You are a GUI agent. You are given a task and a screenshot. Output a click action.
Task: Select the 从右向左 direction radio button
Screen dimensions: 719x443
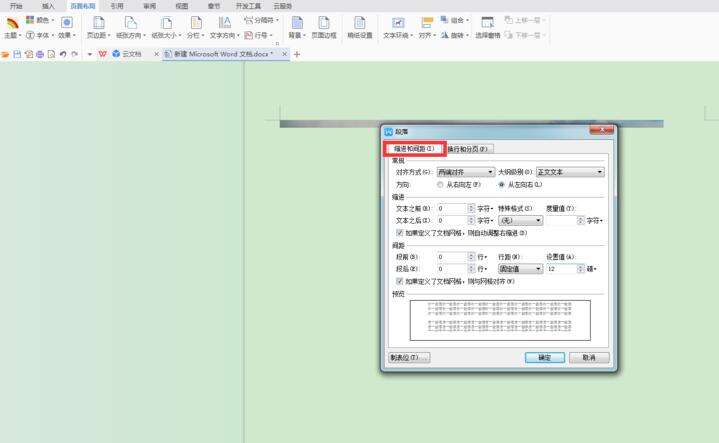click(440, 184)
